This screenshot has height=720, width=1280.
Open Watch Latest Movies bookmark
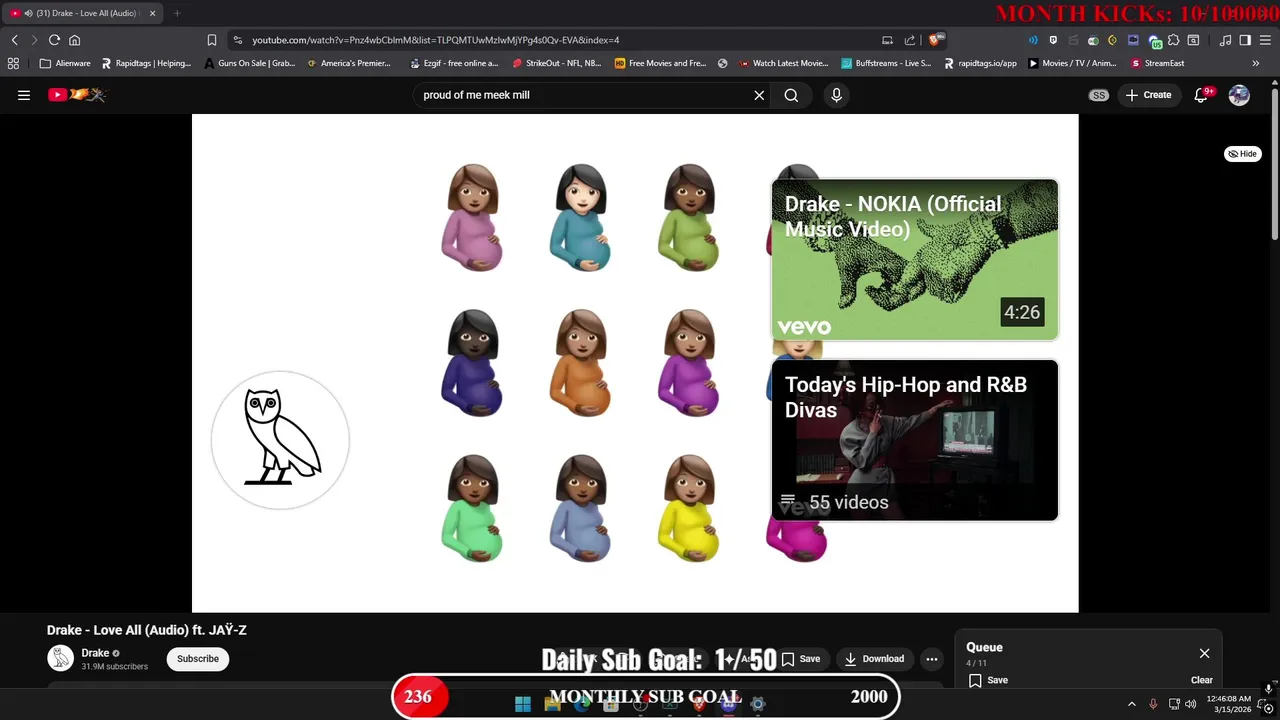coord(784,63)
